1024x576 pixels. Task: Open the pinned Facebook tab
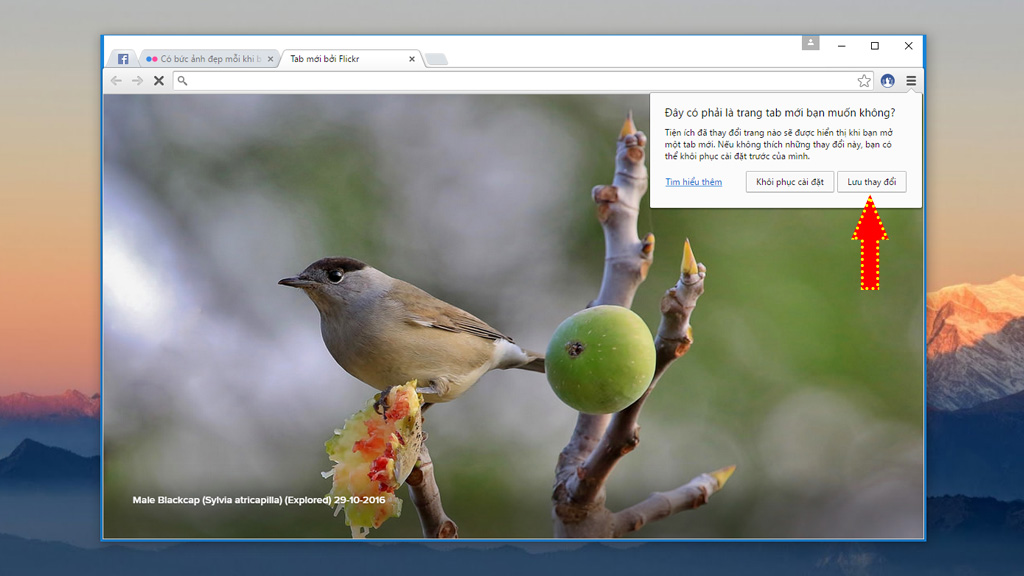[123, 59]
